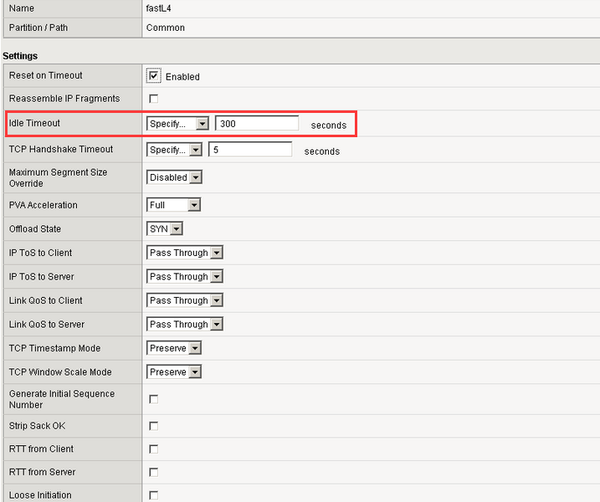
Task: Click the TCP Handshake Timeout seconds field
Action: [250, 150]
